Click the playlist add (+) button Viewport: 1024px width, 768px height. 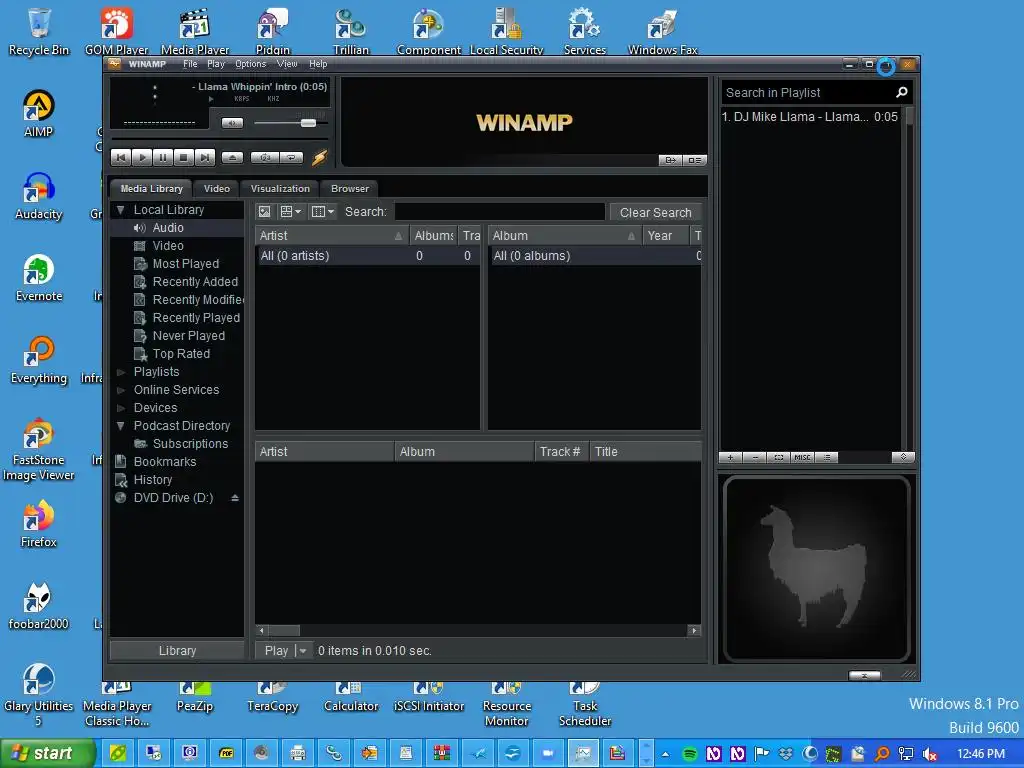point(730,457)
